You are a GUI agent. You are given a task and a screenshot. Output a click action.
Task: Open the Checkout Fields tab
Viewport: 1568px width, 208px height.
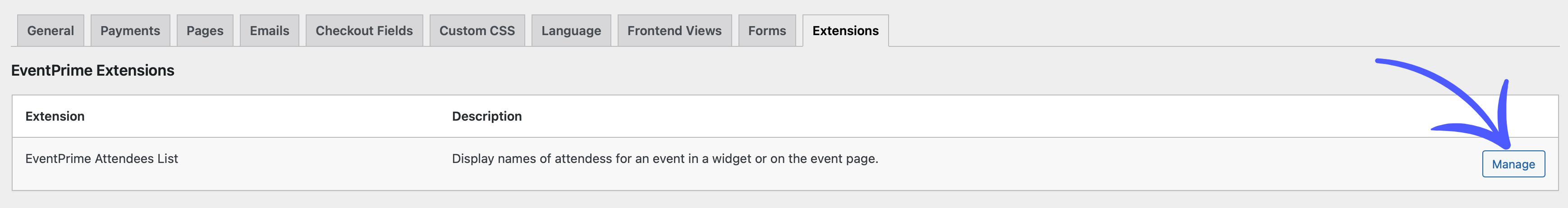point(364,31)
